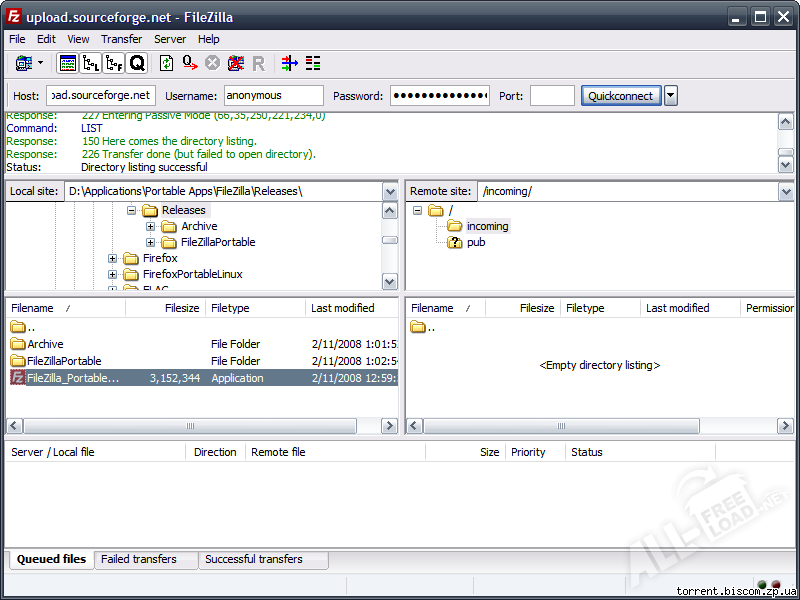The height and width of the screenshot is (600, 800).
Task: Toggle remote directory tree view
Action: tap(114, 63)
